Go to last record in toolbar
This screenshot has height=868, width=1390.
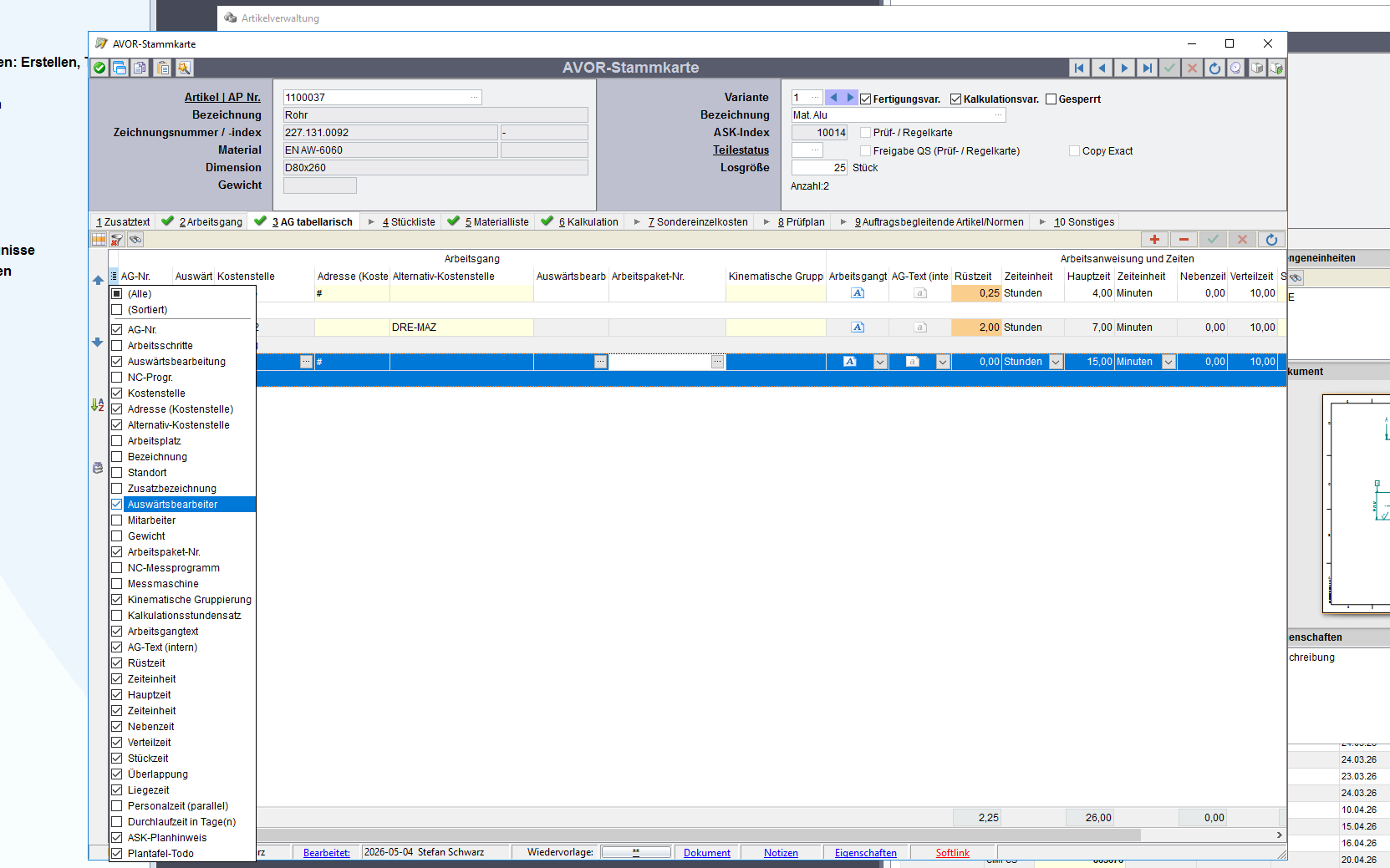[1147, 68]
